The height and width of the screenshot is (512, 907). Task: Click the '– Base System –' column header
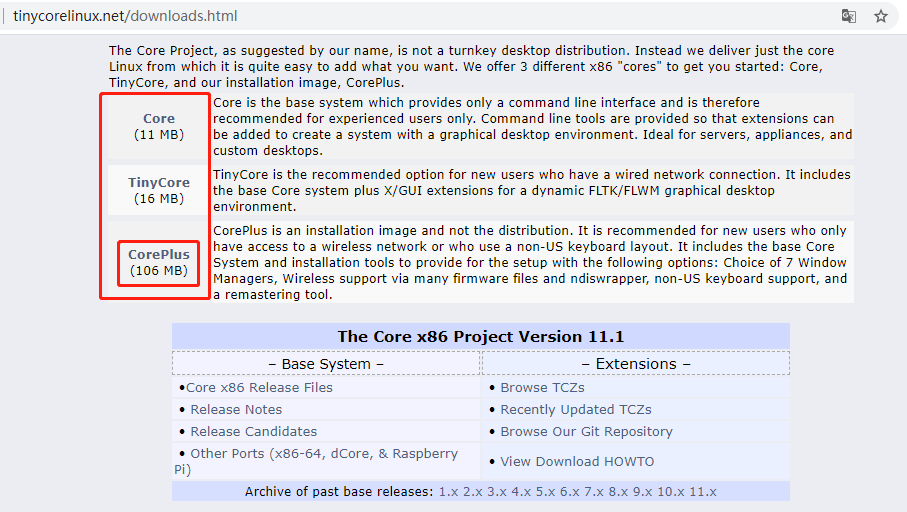[x=326, y=364]
